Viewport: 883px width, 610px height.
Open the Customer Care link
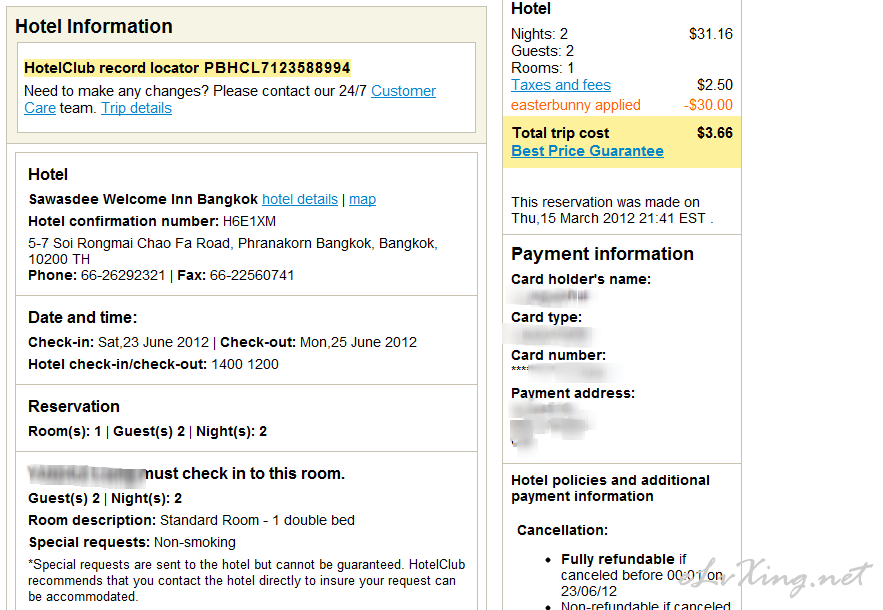click(x=403, y=91)
